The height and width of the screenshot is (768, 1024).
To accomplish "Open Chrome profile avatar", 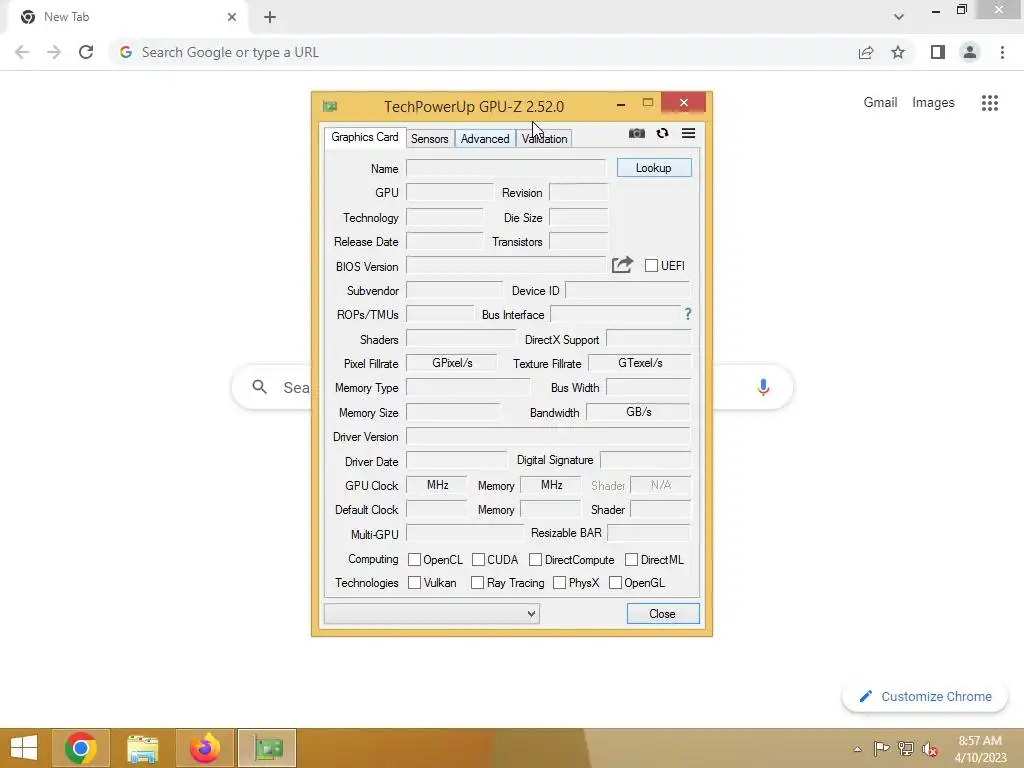I will 970,52.
